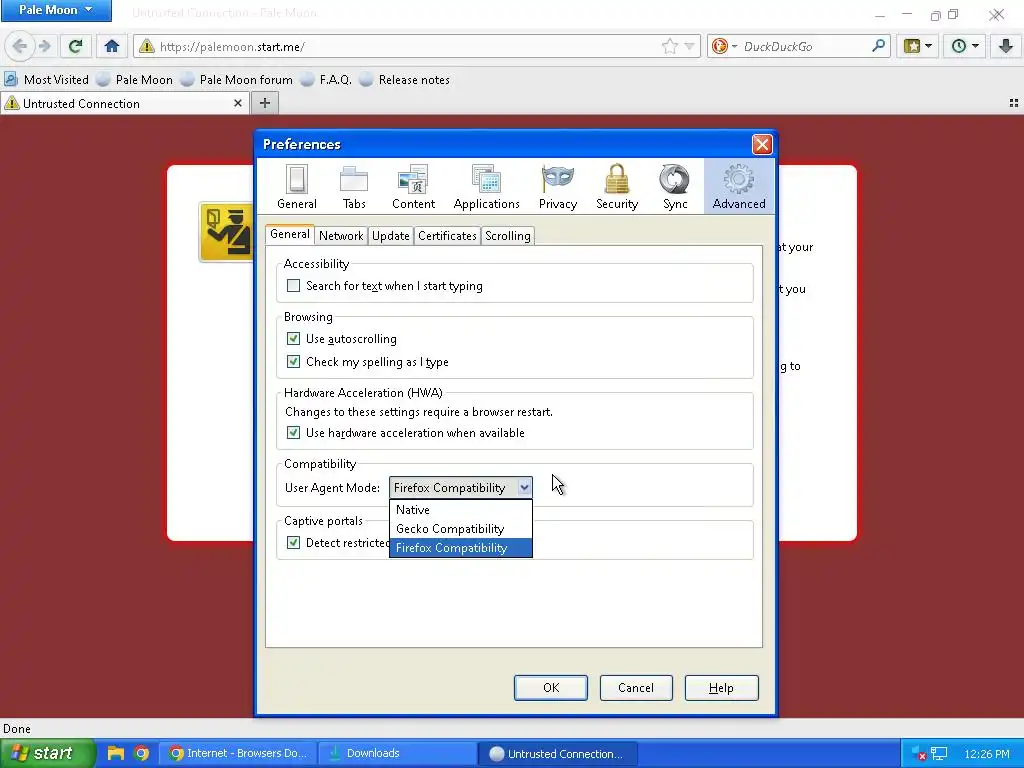Open the folder icon in the taskbar

[116, 753]
